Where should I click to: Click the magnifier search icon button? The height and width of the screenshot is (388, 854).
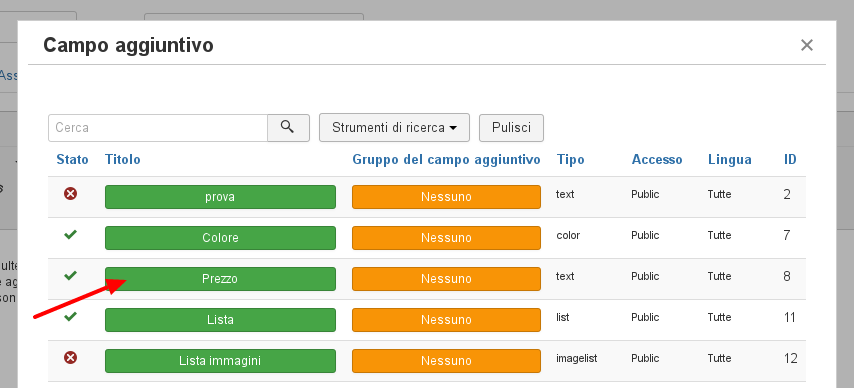point(288,128)
